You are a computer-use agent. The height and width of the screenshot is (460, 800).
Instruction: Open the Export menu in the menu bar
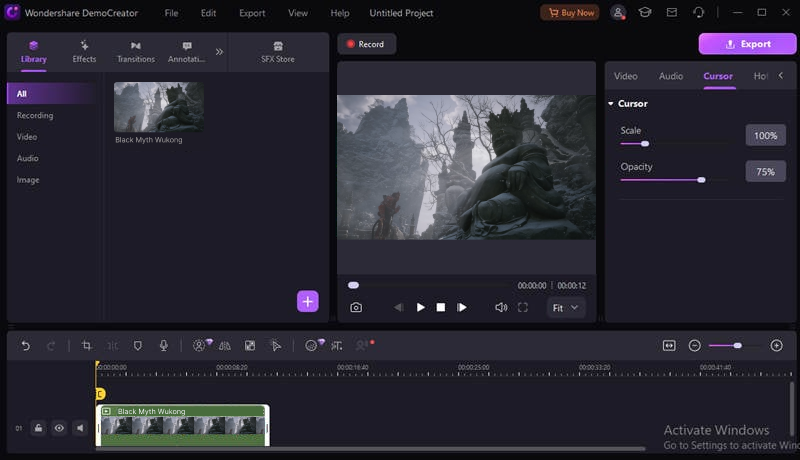click(x=252, y=13)
